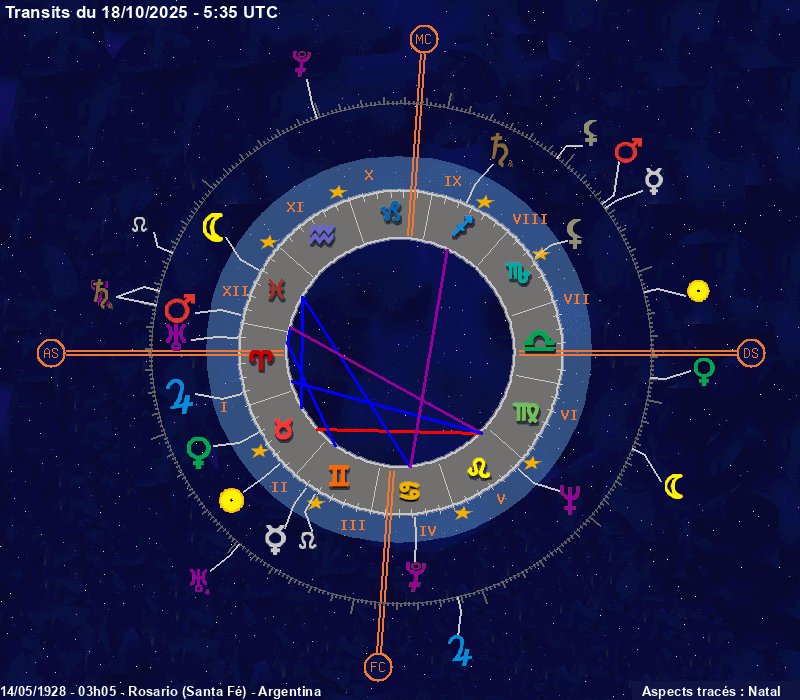This screenshot has width=800, height=700.
Task: Click the Scorpio sign in the zodiac ring
Action: [517, 272]
